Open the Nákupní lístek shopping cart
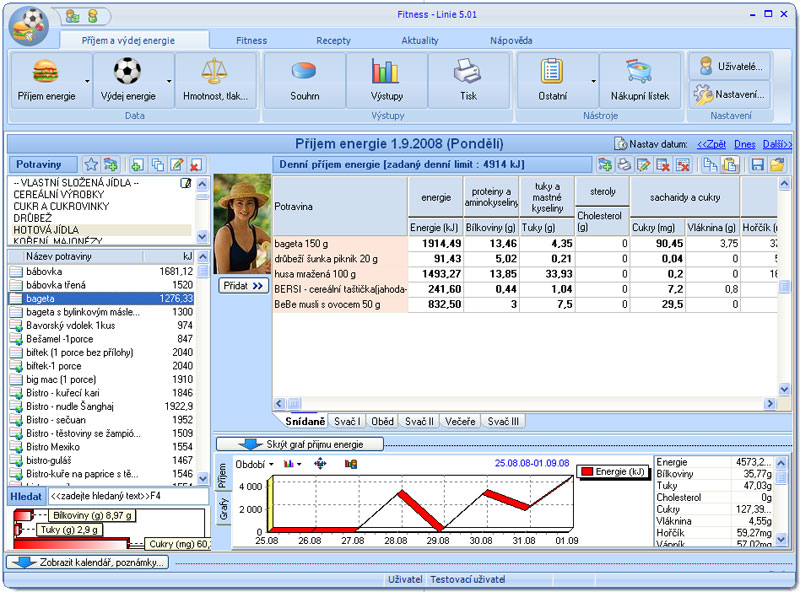This screenshot has height=592, width=800. tap(639, 71)
